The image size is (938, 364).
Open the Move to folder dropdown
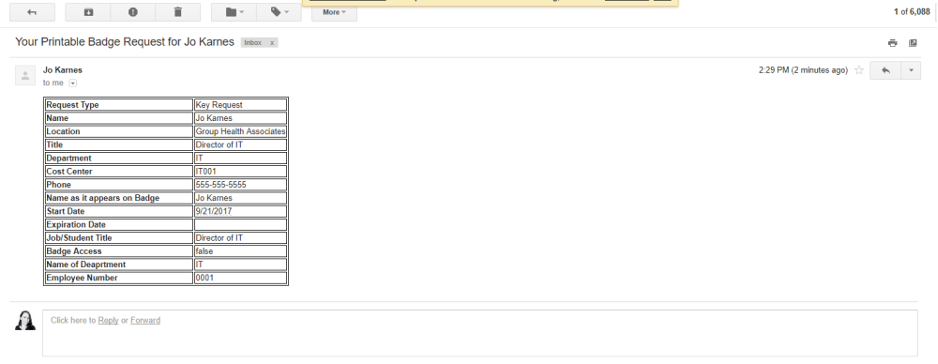234,12
